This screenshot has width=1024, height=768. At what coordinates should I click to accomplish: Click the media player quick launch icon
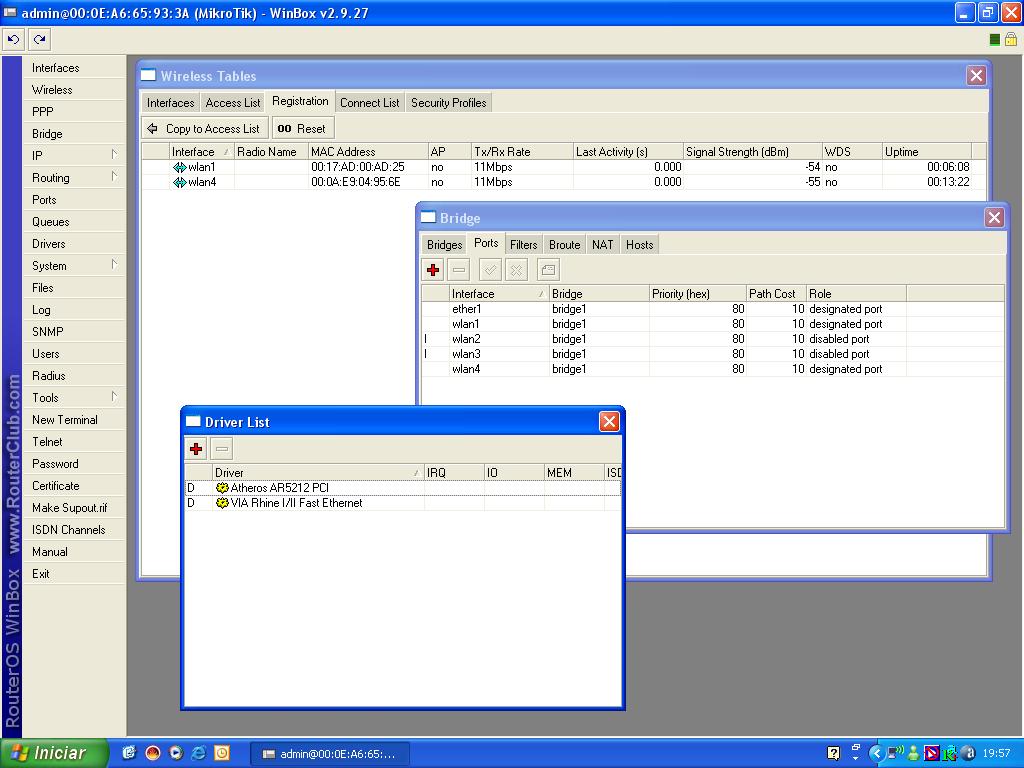(x=176, y=753)
